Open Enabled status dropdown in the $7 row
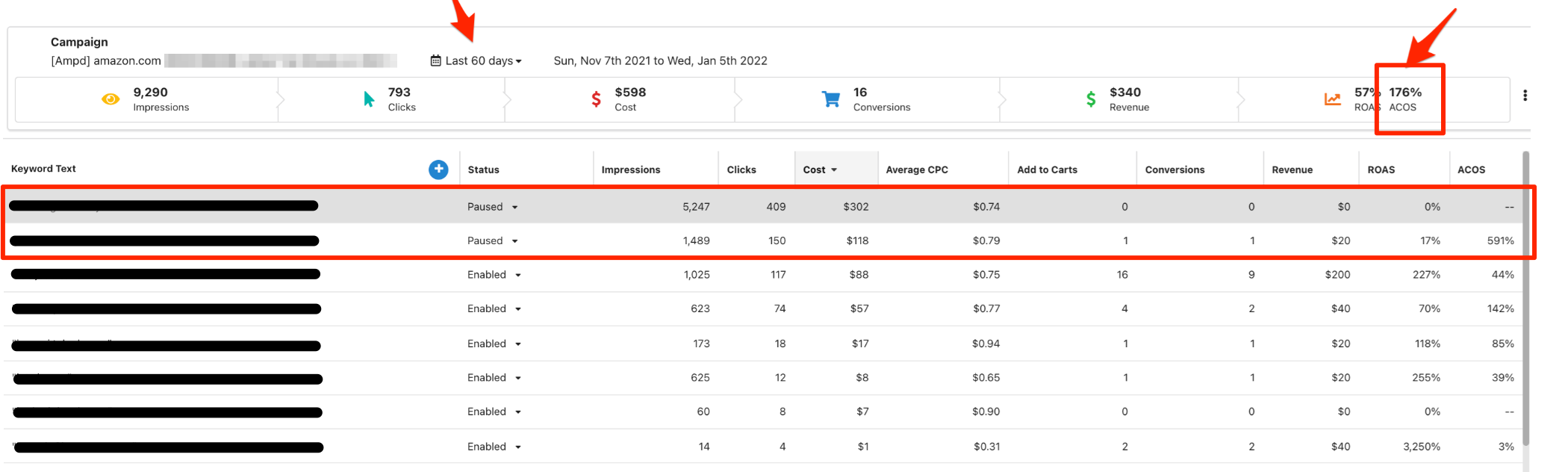 click(x=494, y=412)
